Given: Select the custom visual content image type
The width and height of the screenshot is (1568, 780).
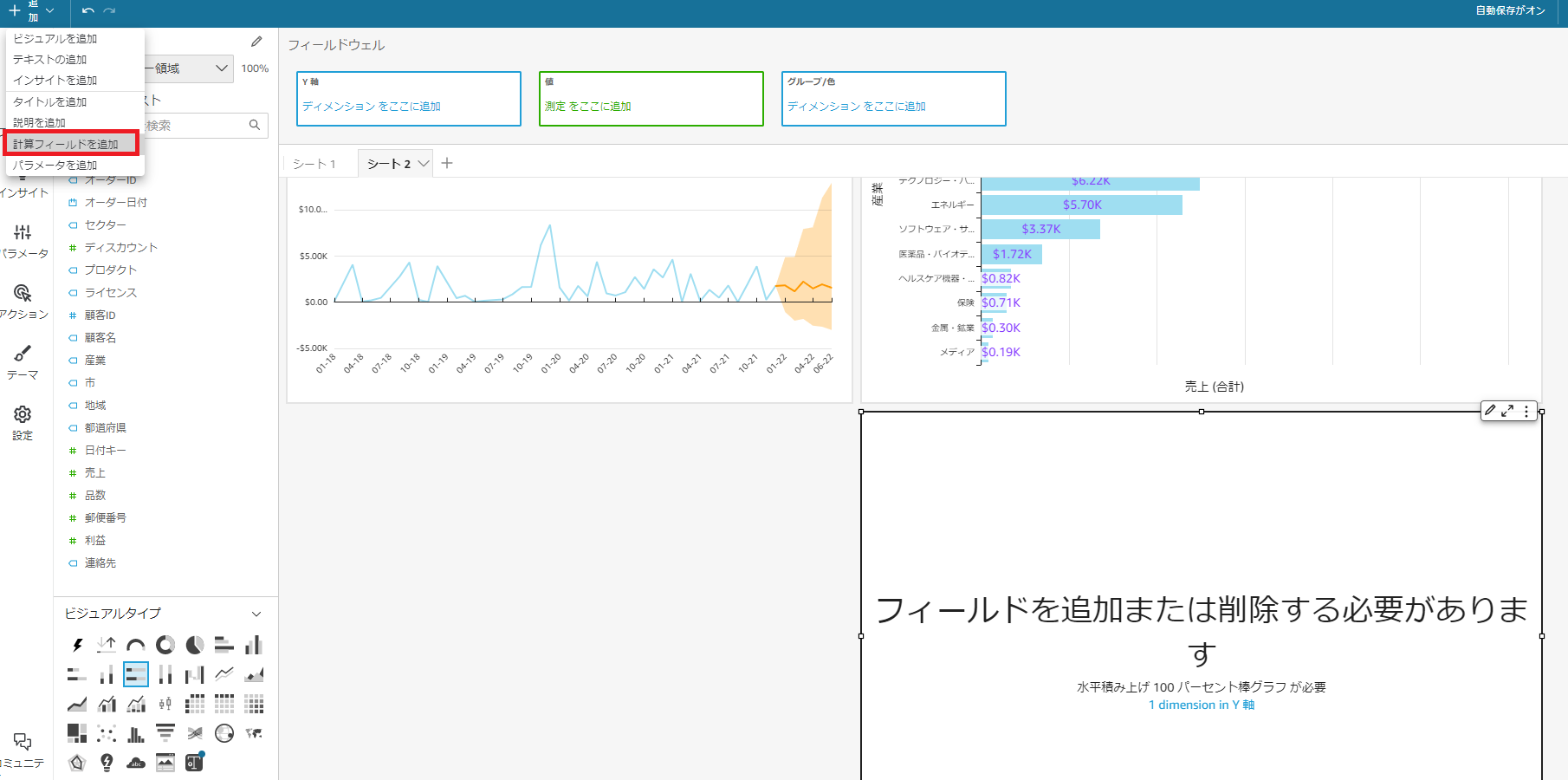Looking at the screenshot, I should (165, 763).
